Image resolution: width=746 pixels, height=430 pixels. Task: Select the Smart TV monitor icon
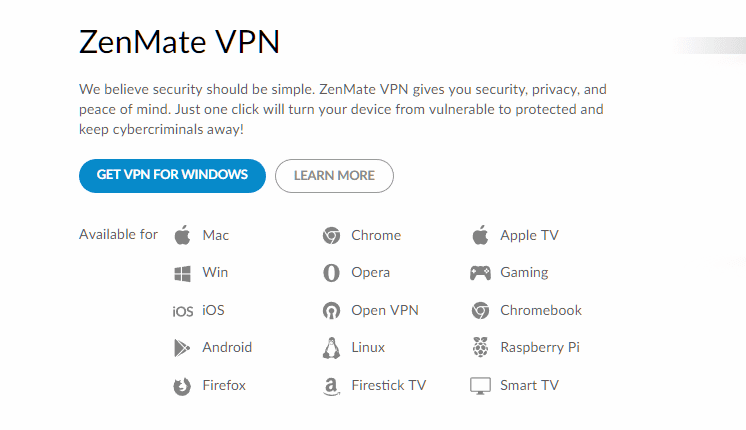pos(480,386)
